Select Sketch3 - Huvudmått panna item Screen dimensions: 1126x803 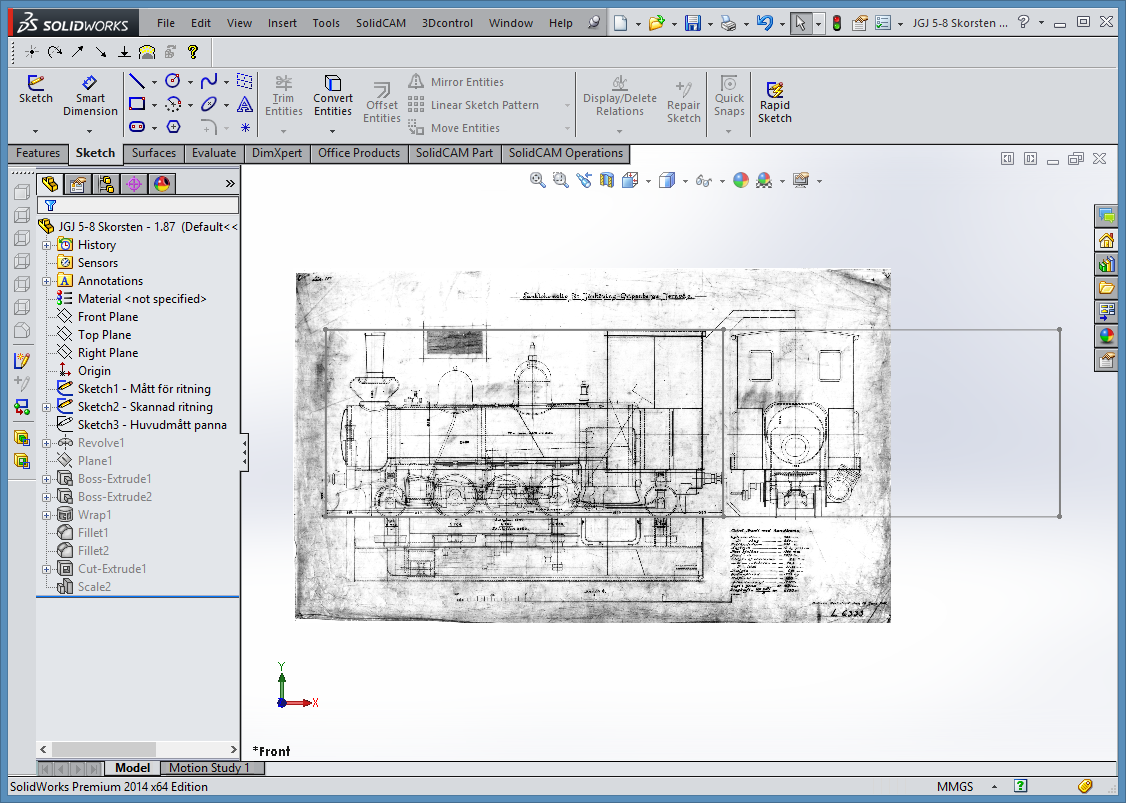pyautogui.click(x=152, y=424)
